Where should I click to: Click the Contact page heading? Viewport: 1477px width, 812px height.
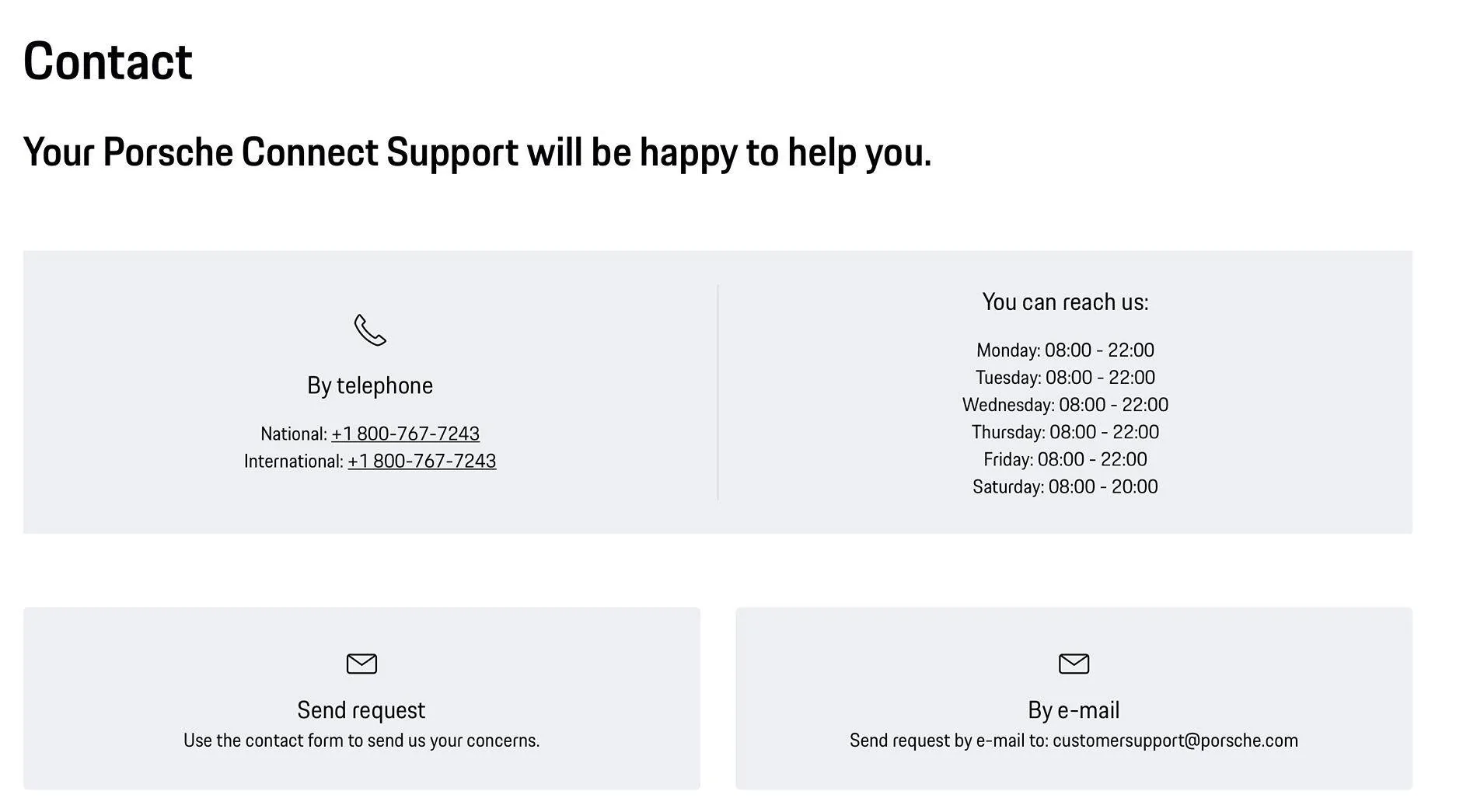(x=108, y=61)
